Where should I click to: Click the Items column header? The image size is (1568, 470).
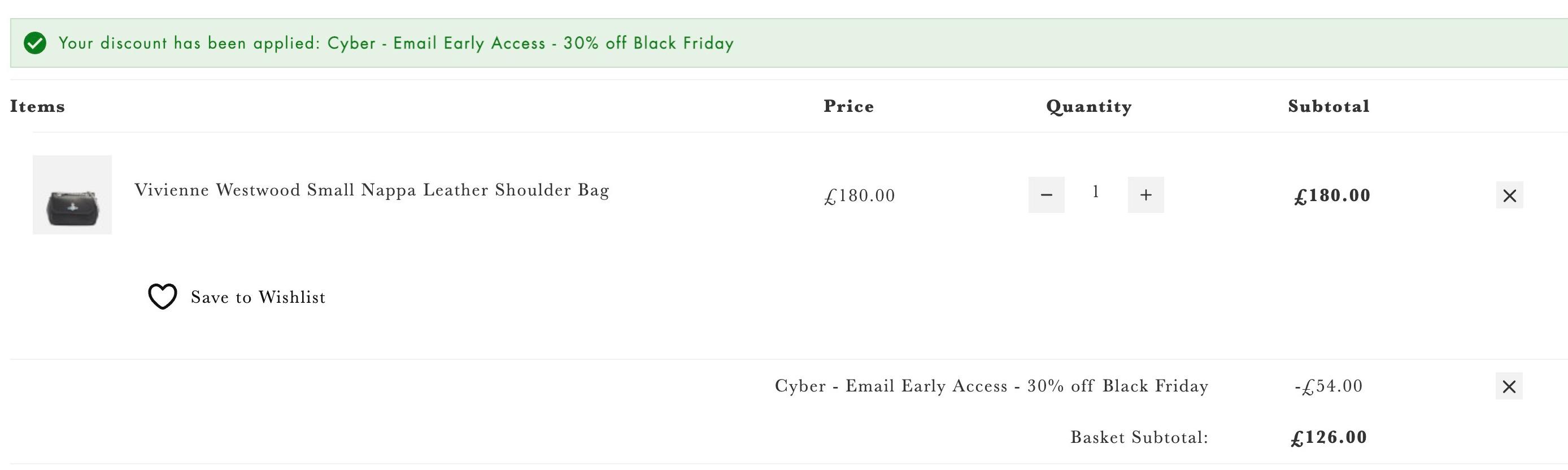pos(38,107)
